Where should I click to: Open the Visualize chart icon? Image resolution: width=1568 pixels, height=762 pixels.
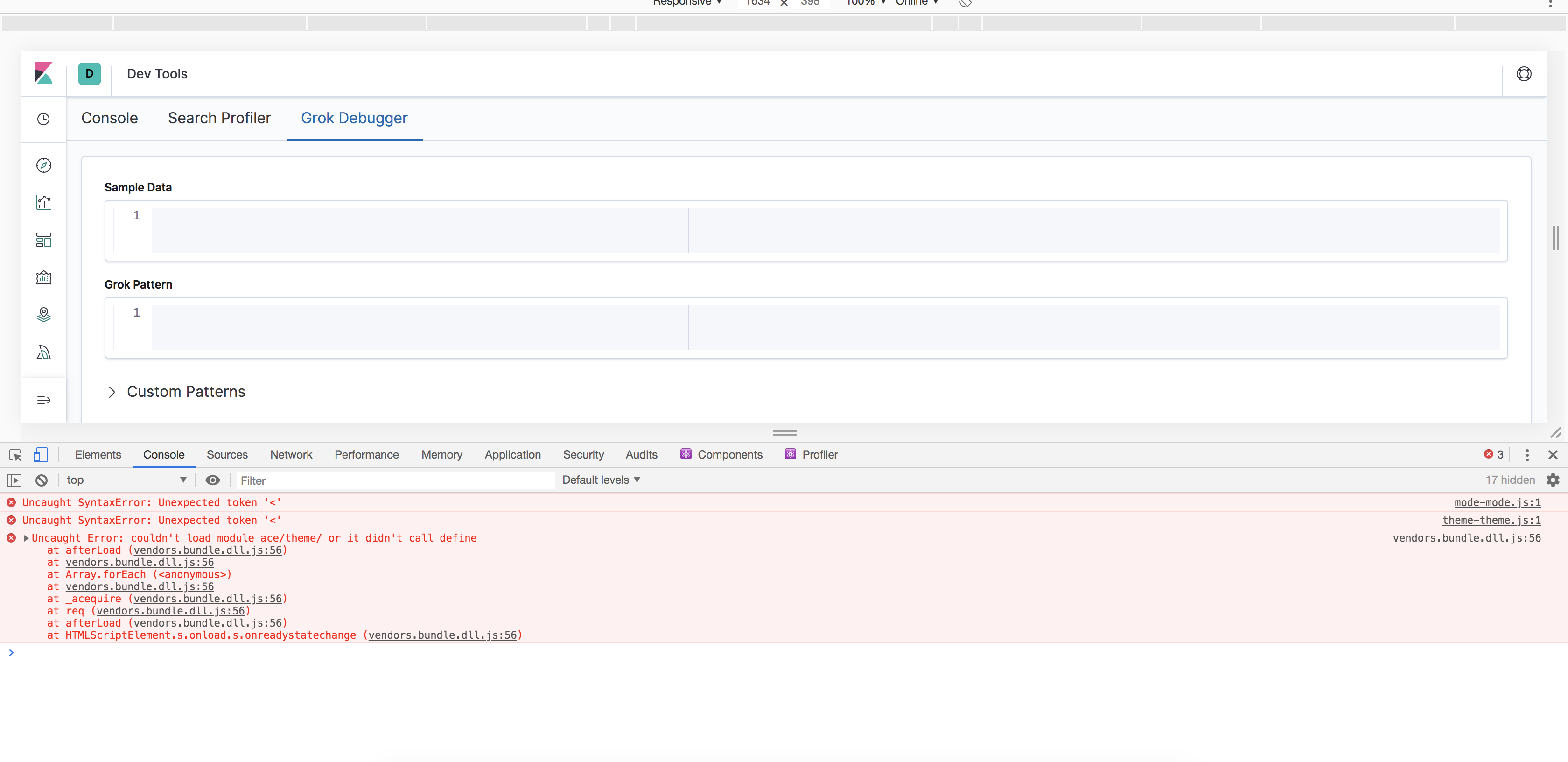tap(43, 202)
